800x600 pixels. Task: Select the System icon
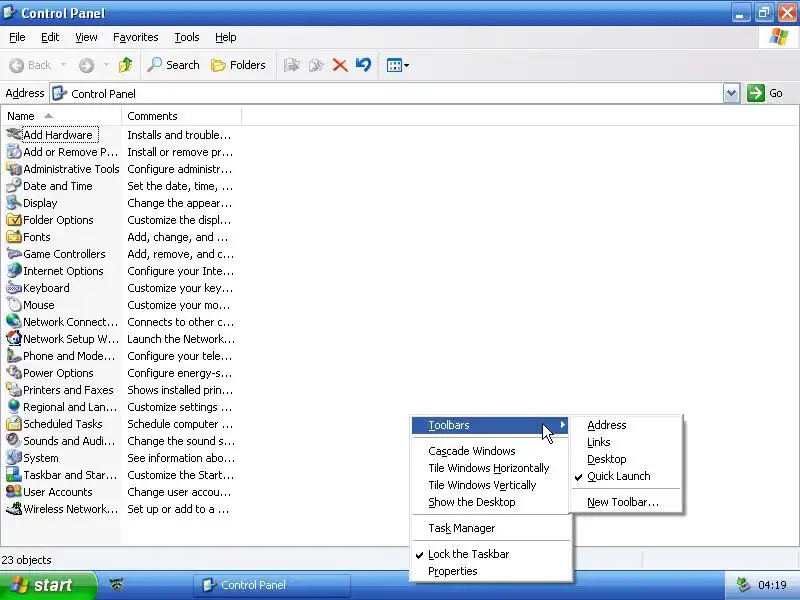[14, 458]
